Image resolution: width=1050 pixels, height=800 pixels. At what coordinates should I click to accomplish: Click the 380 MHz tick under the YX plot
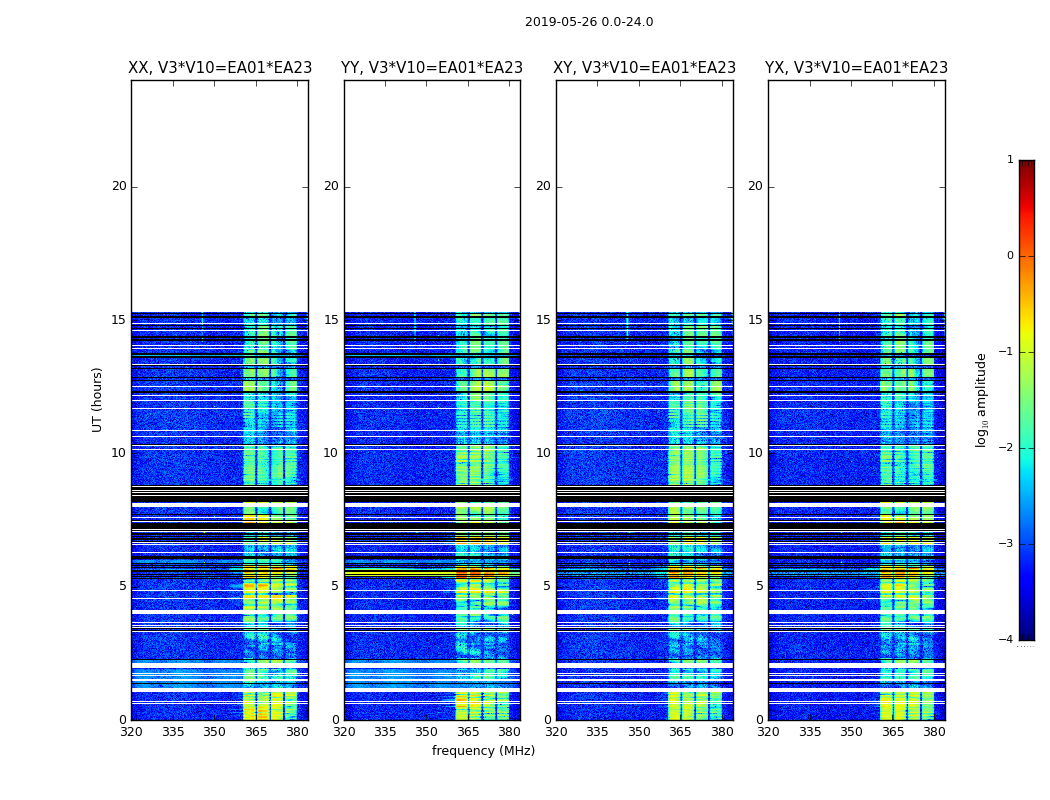click(x=934, y=732)
